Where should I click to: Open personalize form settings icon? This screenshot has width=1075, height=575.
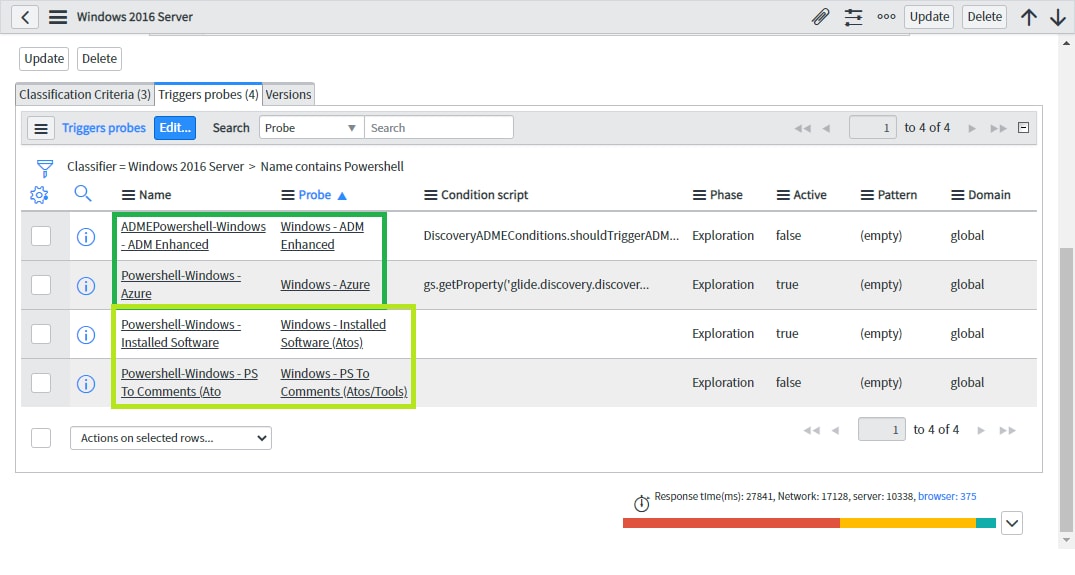tap(854, 17)
